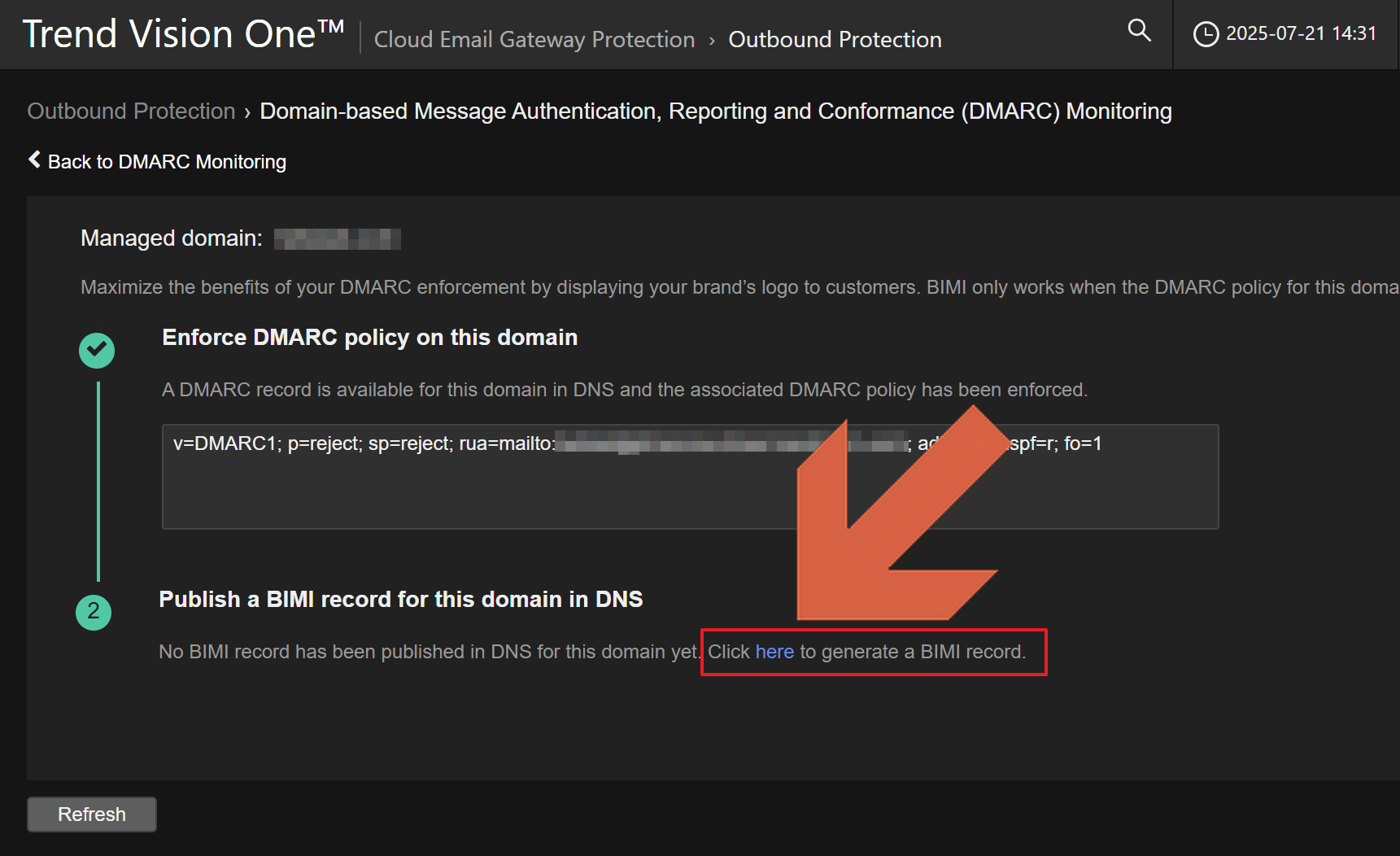Click the Publish a BIMI record heading
Screen dimensions: 1400x856
pyautogui.click(x=400, y=599)
